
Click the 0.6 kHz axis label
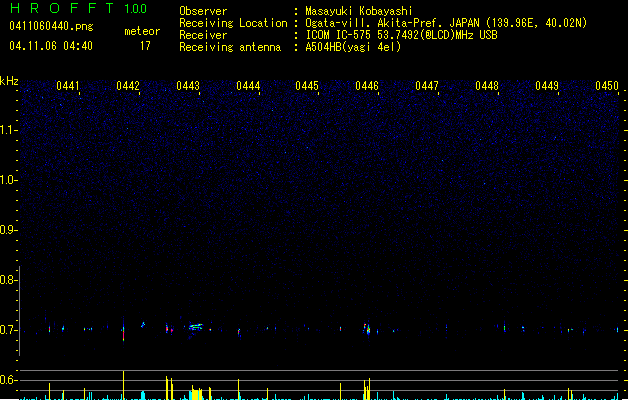click(8, 380)
